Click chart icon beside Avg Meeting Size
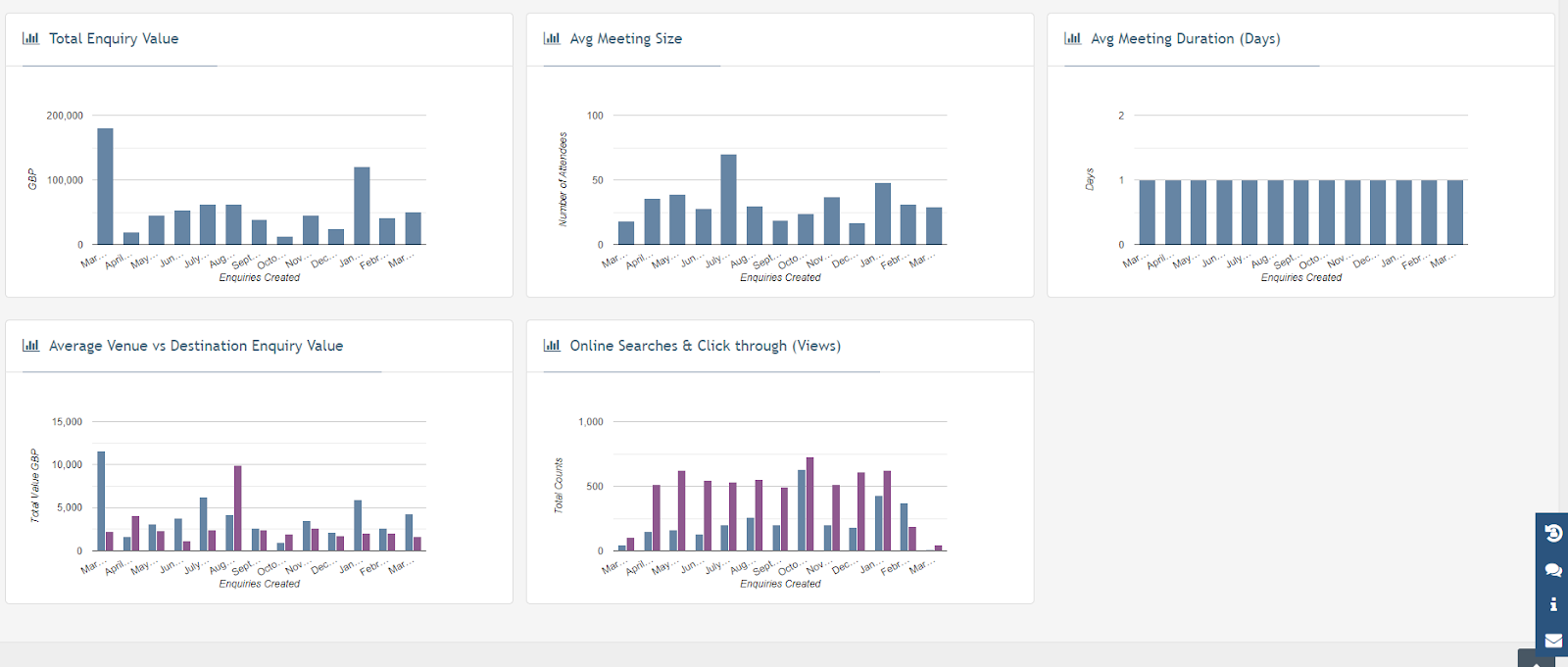Screen dimensions: 1568x667 (x=552, y=38)
